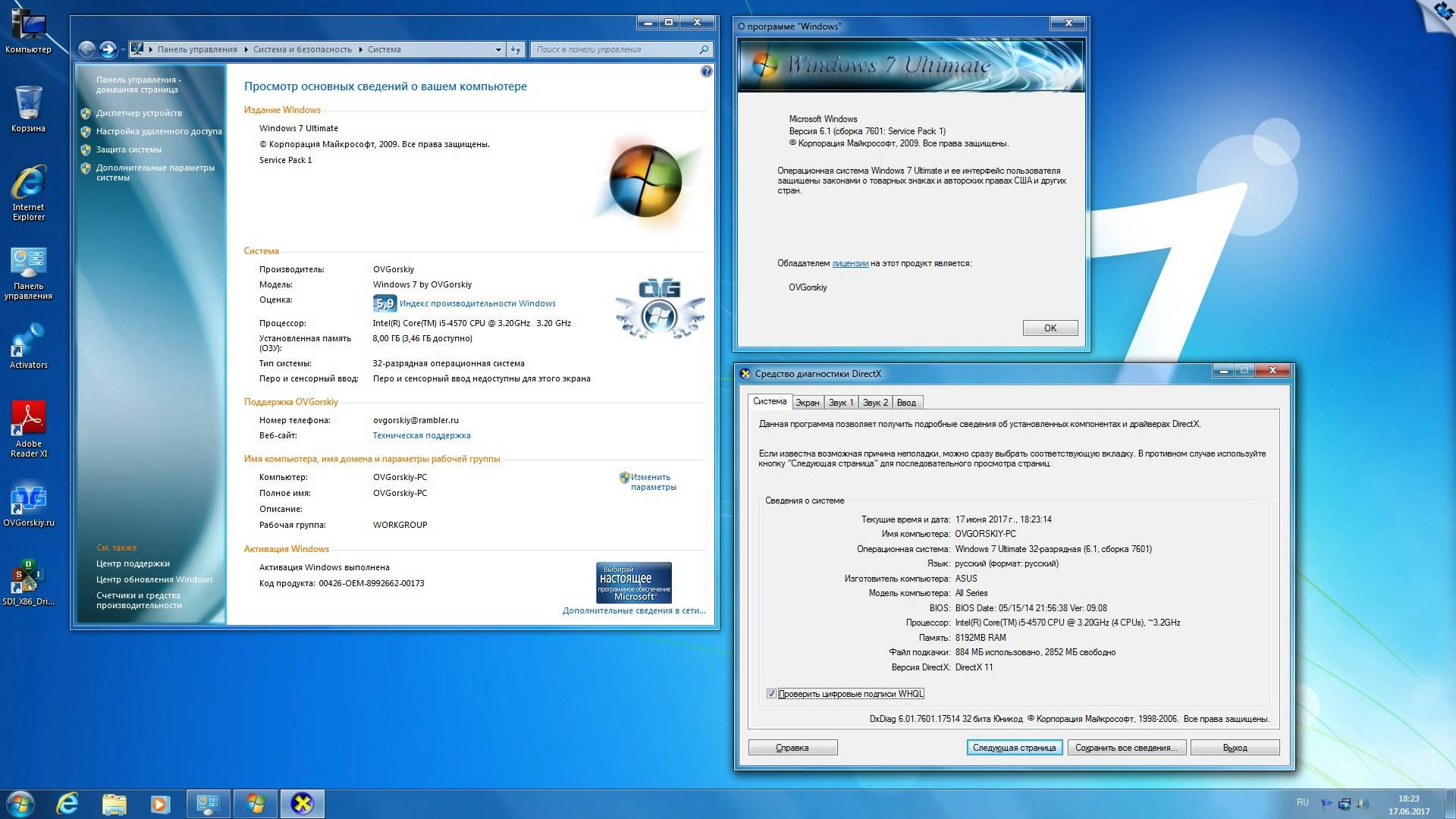Open Индекс производительности Windows link

pos(478,303)
